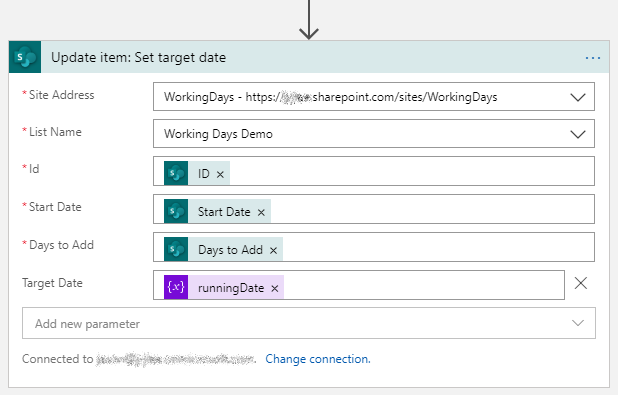Image resolution: width=618 pixels, height=395 pixels.
Task: Click the Change connection link
Action: pyautogui.click(x=318, y=359)
